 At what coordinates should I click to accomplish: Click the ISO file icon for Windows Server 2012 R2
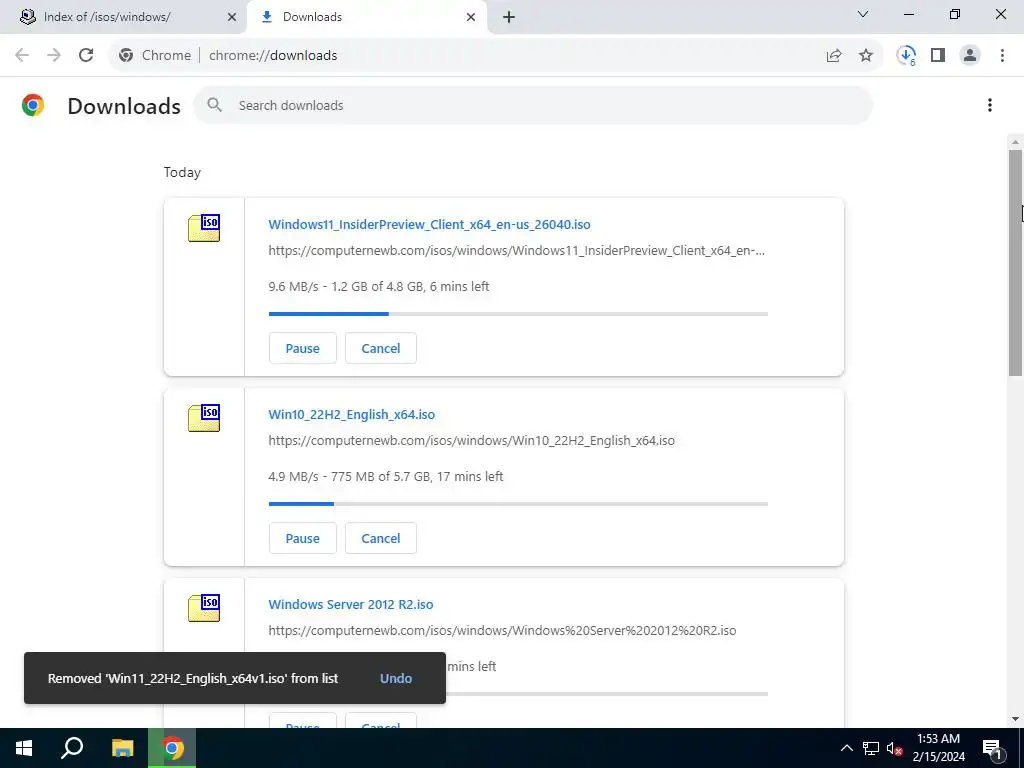pos(204,608)
